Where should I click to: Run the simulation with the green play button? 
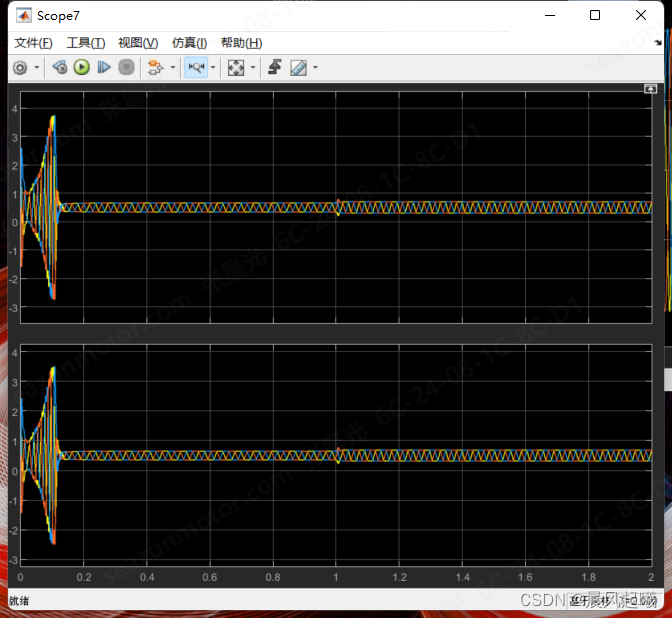click(81, 67)
